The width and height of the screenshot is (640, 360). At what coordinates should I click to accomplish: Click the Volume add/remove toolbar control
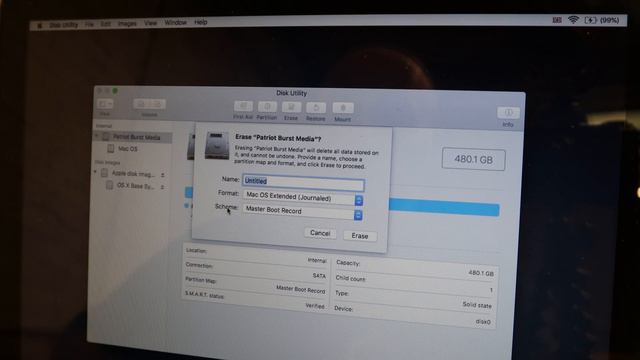coord(149,104)
